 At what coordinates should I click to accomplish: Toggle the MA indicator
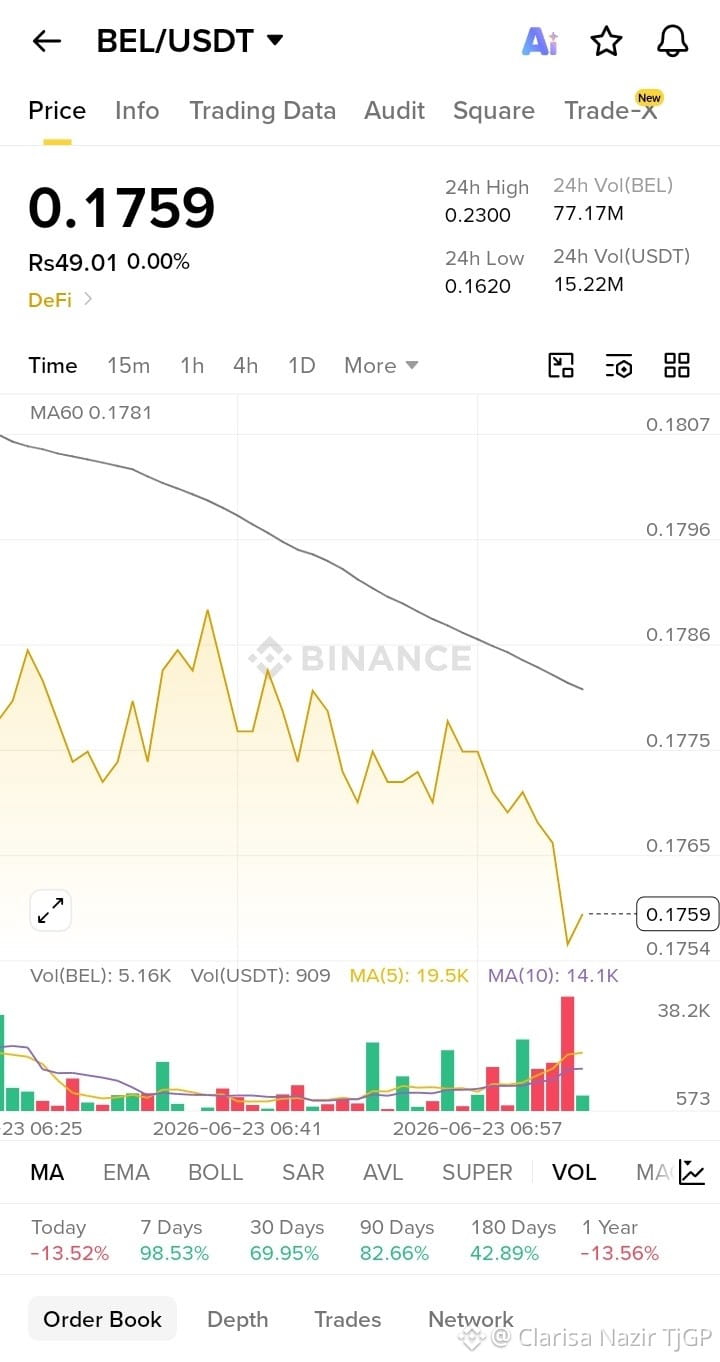47,1172
